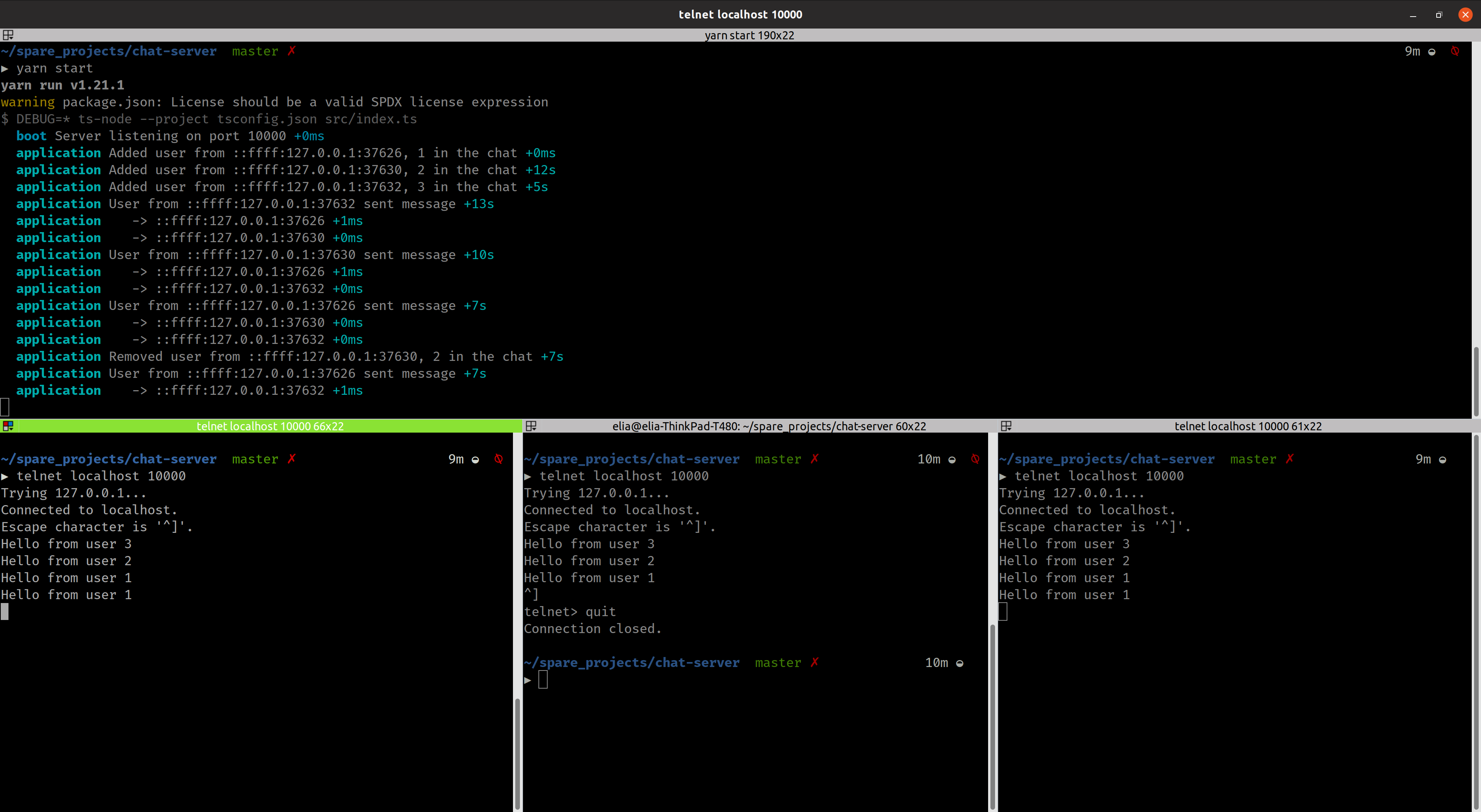This screenshot has width=1481, height=812.
Task: Click the cursor line in the left telnet session
Action: click(5, 612)
